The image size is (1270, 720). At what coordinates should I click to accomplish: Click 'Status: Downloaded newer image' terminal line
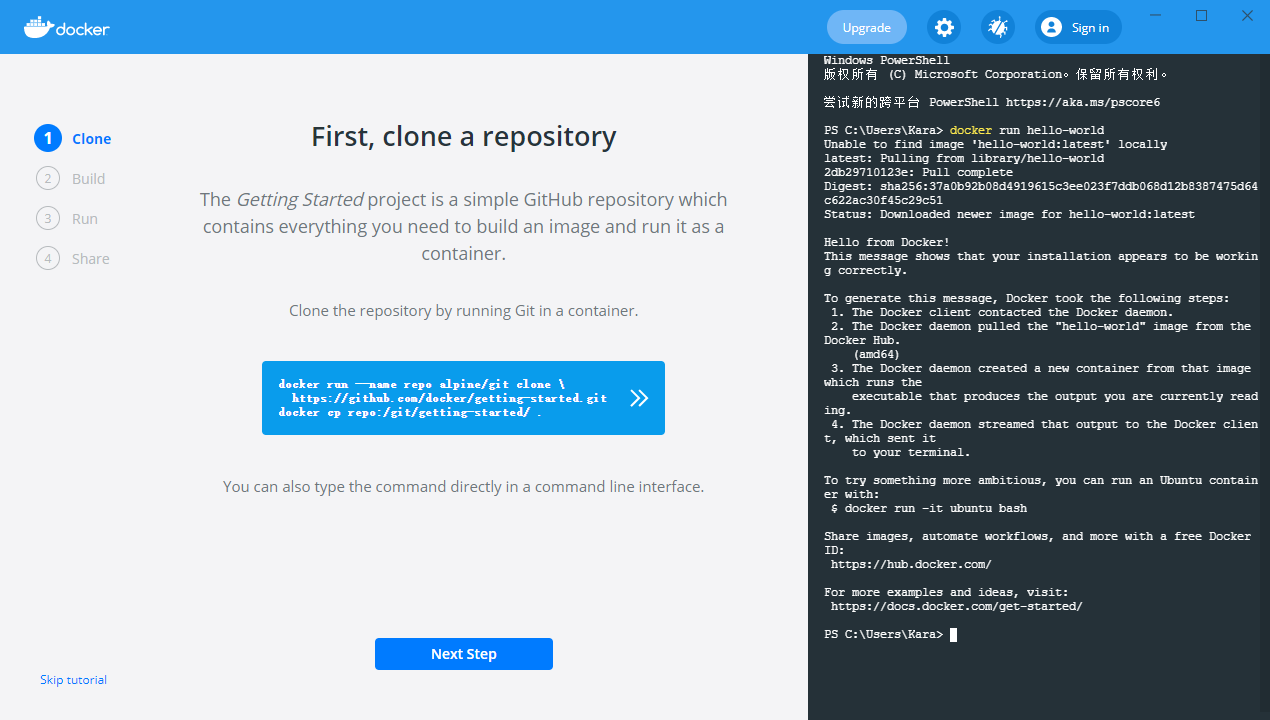click(x=1009, y=214)
